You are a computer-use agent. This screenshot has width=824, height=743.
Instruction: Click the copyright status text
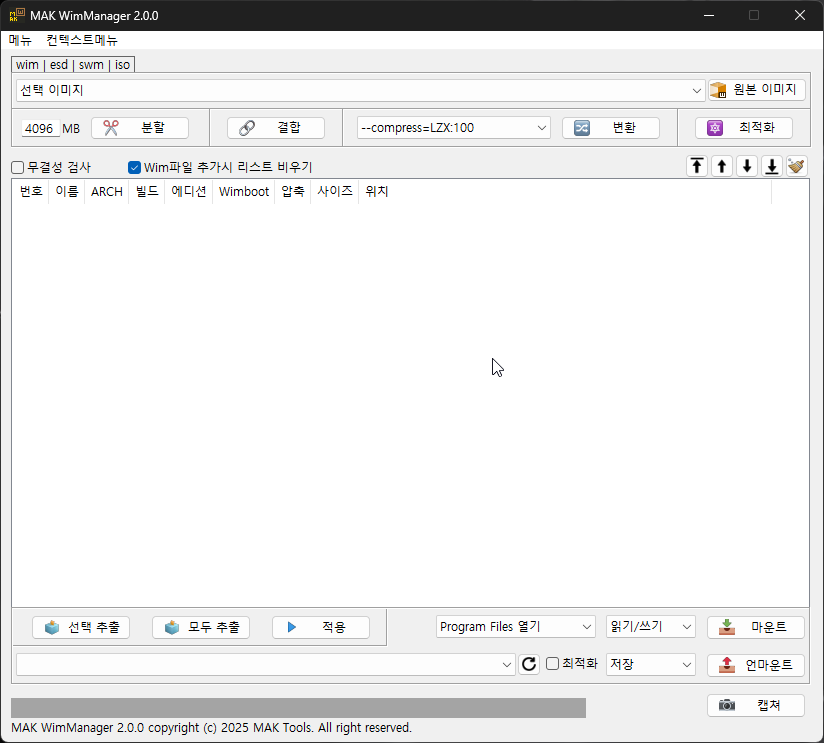coord(211,728)
